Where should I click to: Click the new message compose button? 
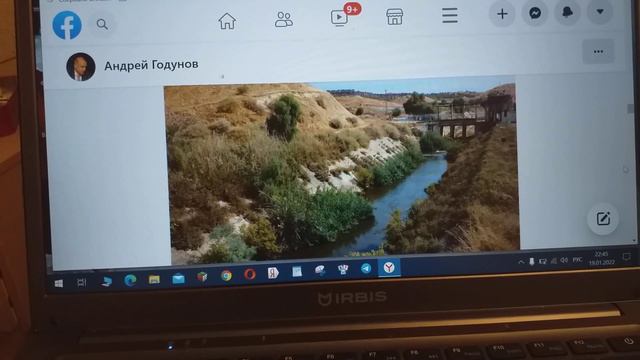(603, 219)
